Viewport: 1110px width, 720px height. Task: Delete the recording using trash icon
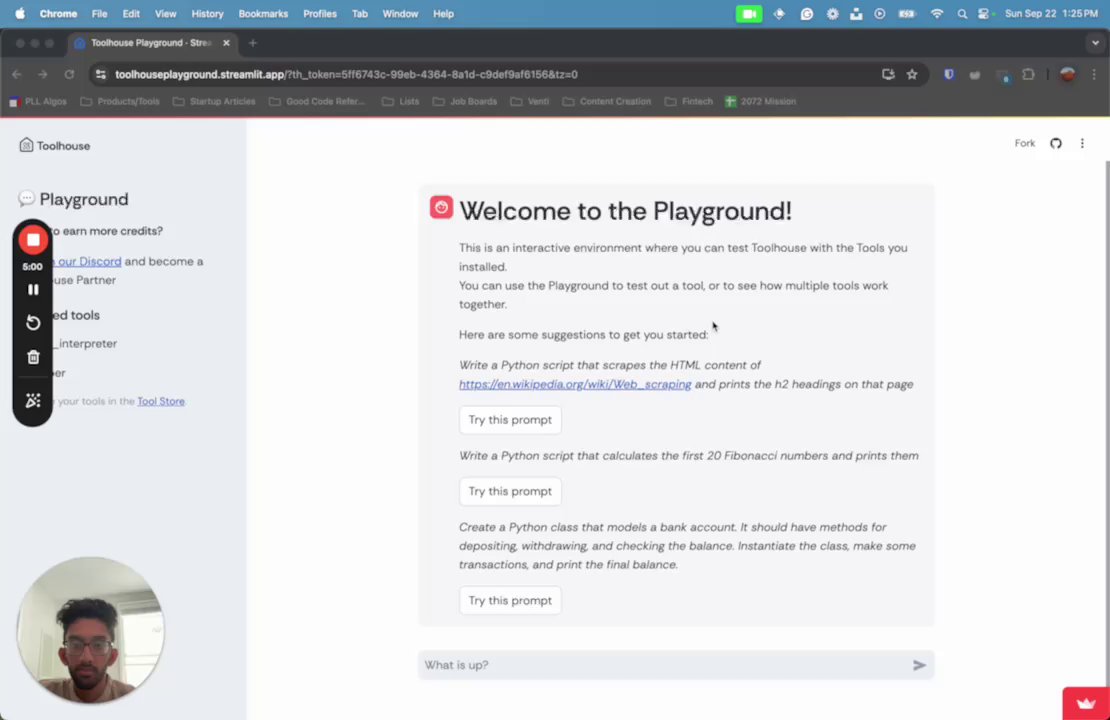coord(33,358)
